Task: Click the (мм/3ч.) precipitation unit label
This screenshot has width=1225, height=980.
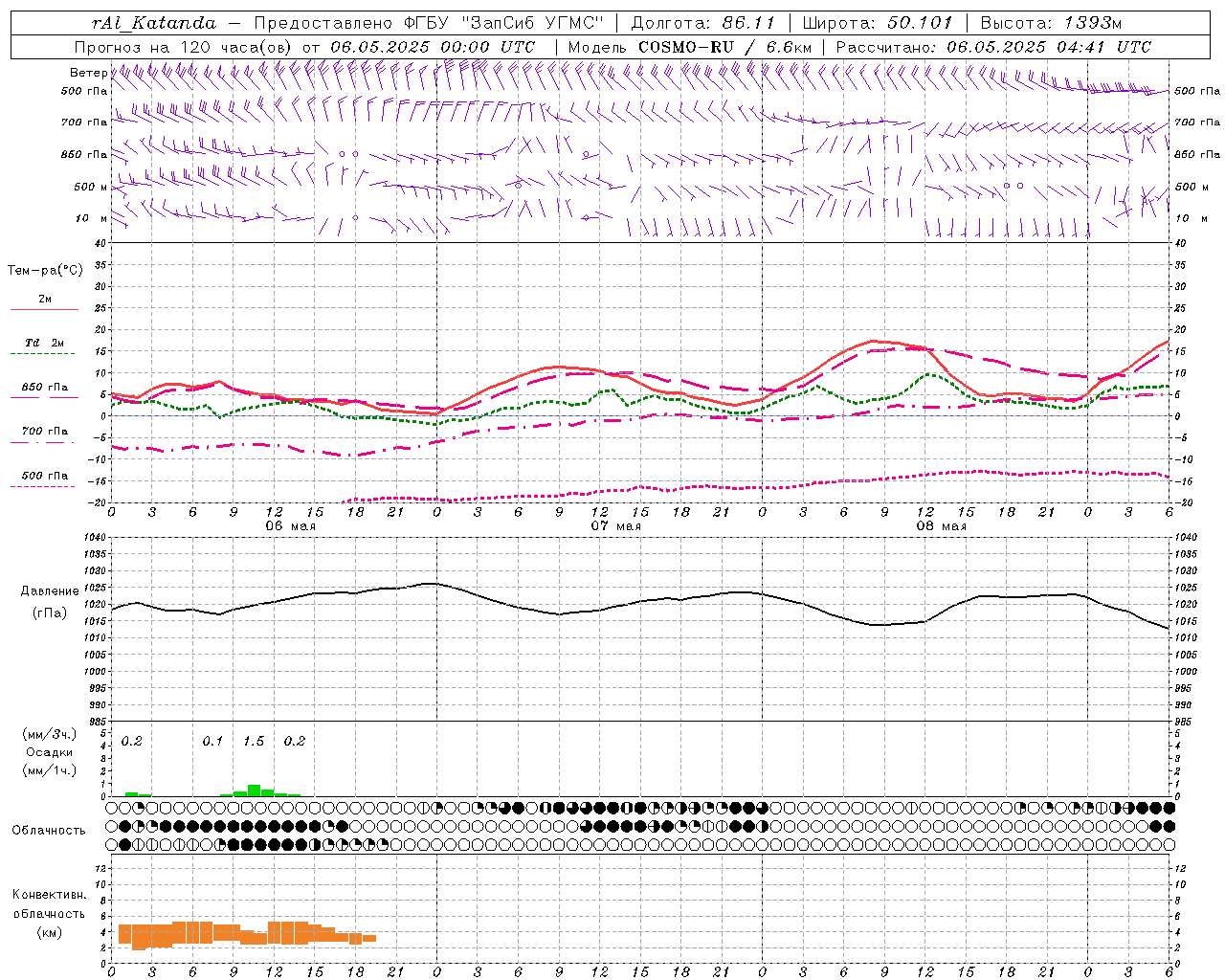Action: (x=50, y=735)
